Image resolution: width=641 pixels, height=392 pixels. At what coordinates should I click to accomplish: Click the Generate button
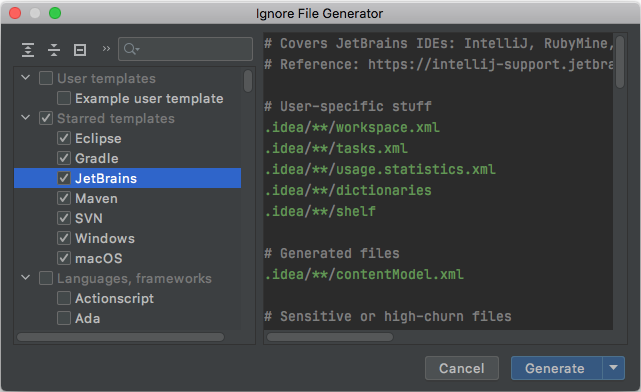tap(557, 368)
